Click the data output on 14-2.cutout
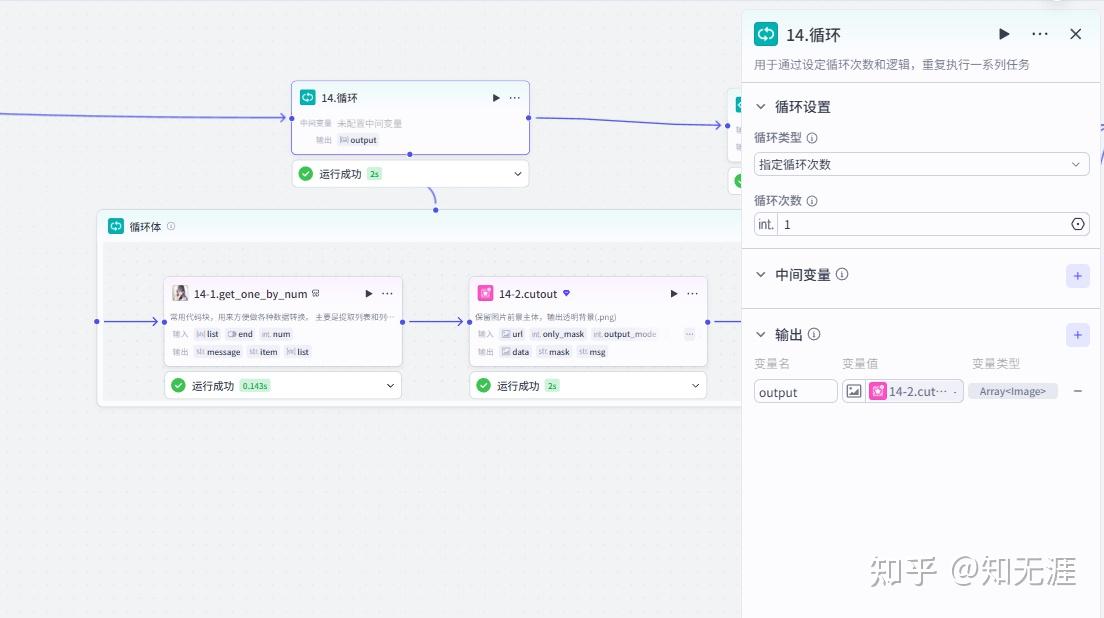The image size is (1104, 618). [515, 352]
